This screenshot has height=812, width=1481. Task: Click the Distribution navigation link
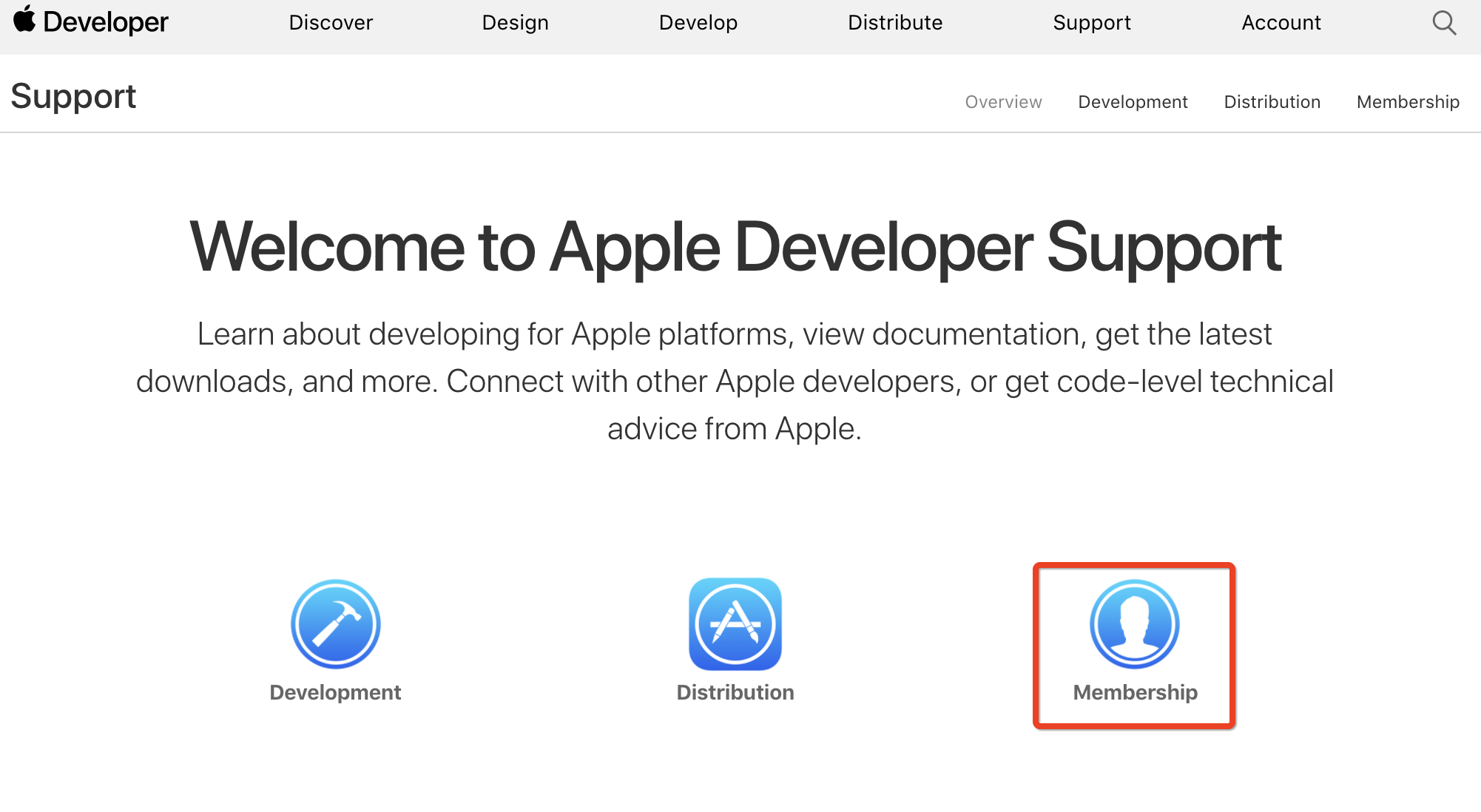coord(1271,100)
